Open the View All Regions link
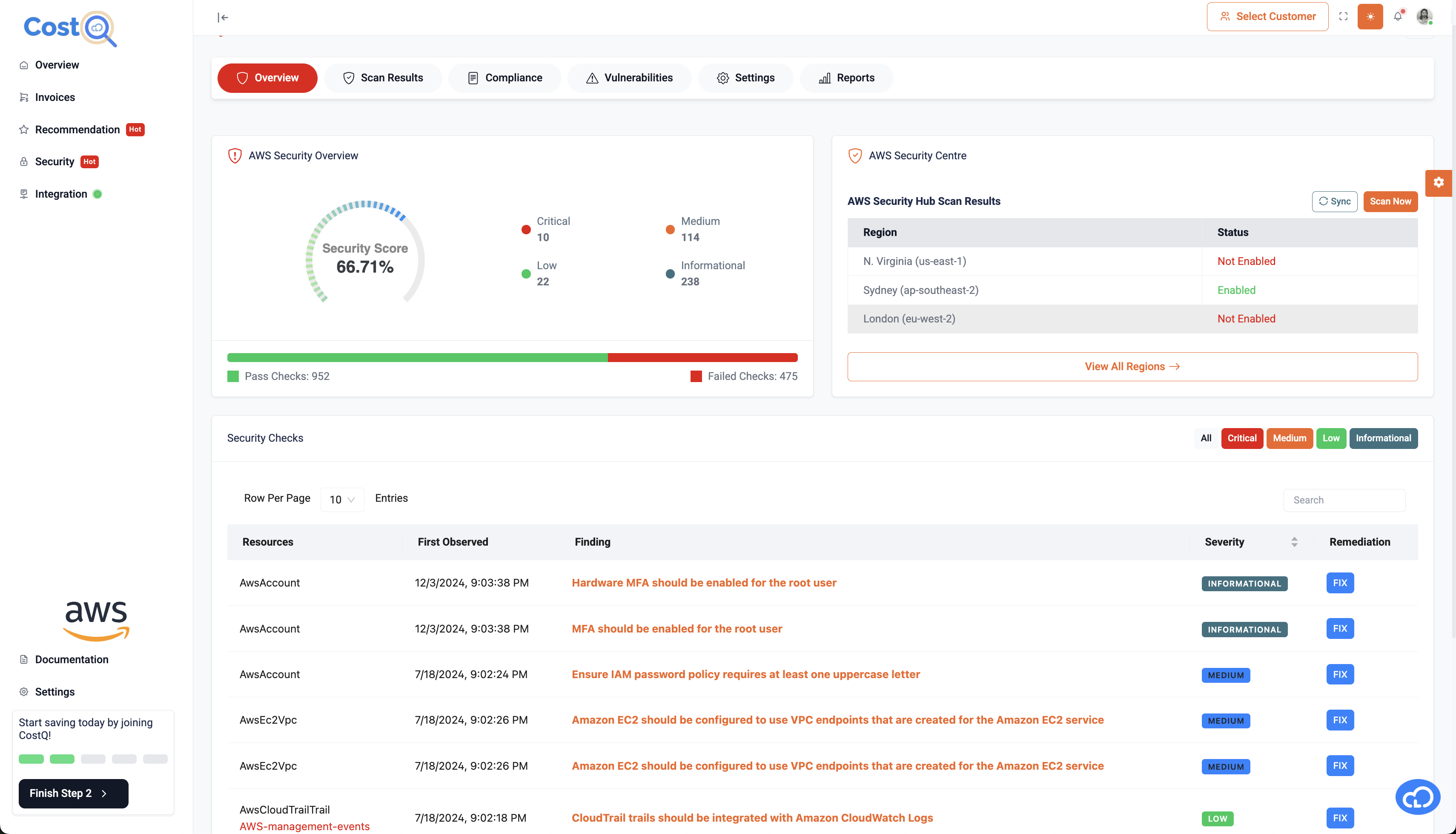This screenshot has height=834, width=1456. coord(1132,367)
